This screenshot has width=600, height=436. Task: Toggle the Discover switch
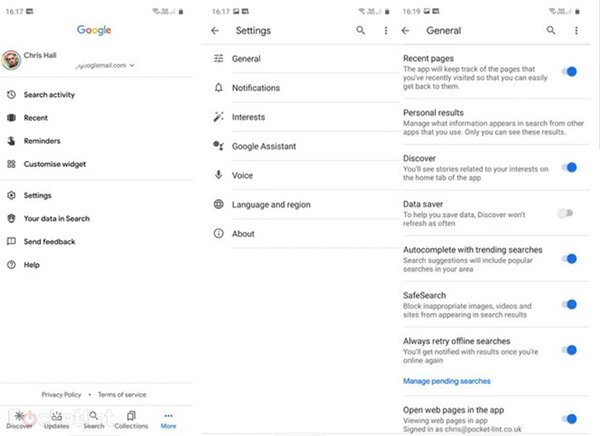point(569,167)
